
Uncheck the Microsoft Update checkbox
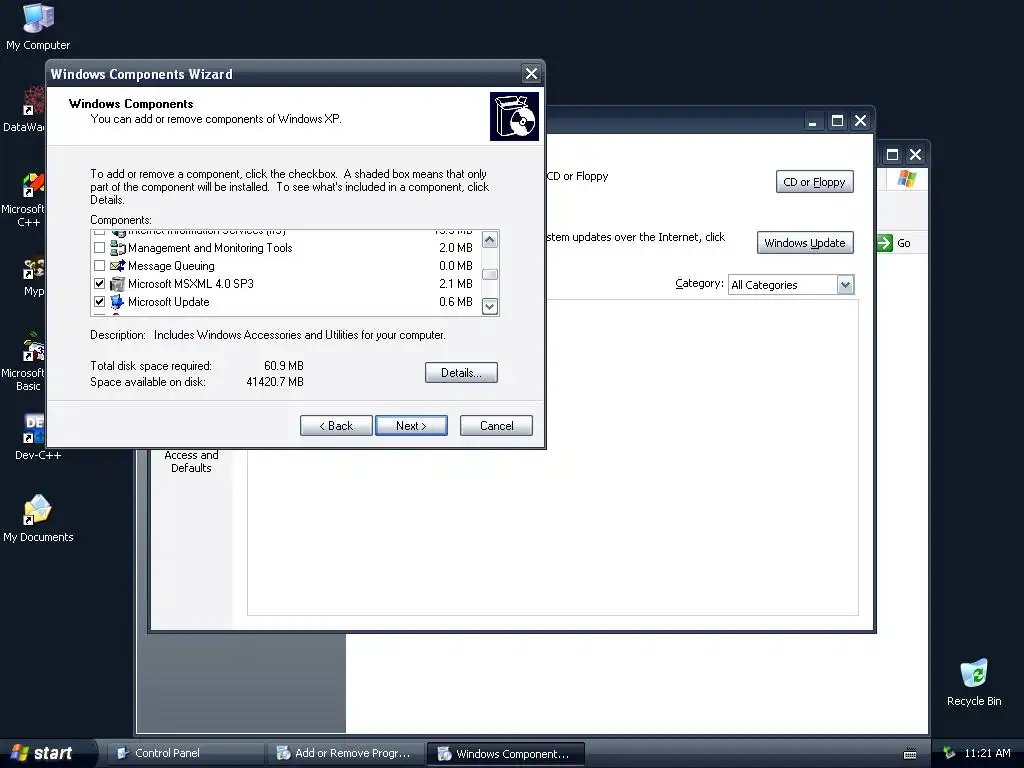[99, 302]
